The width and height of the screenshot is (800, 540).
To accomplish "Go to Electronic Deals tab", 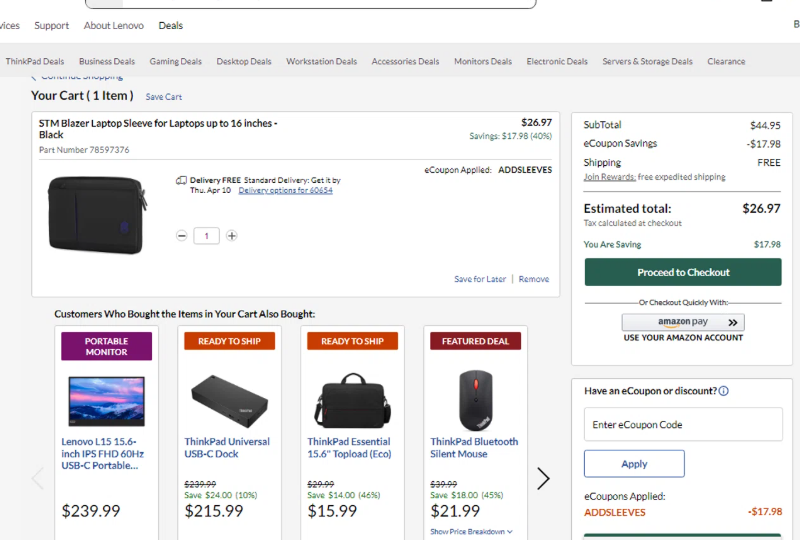I will point(557,61).
